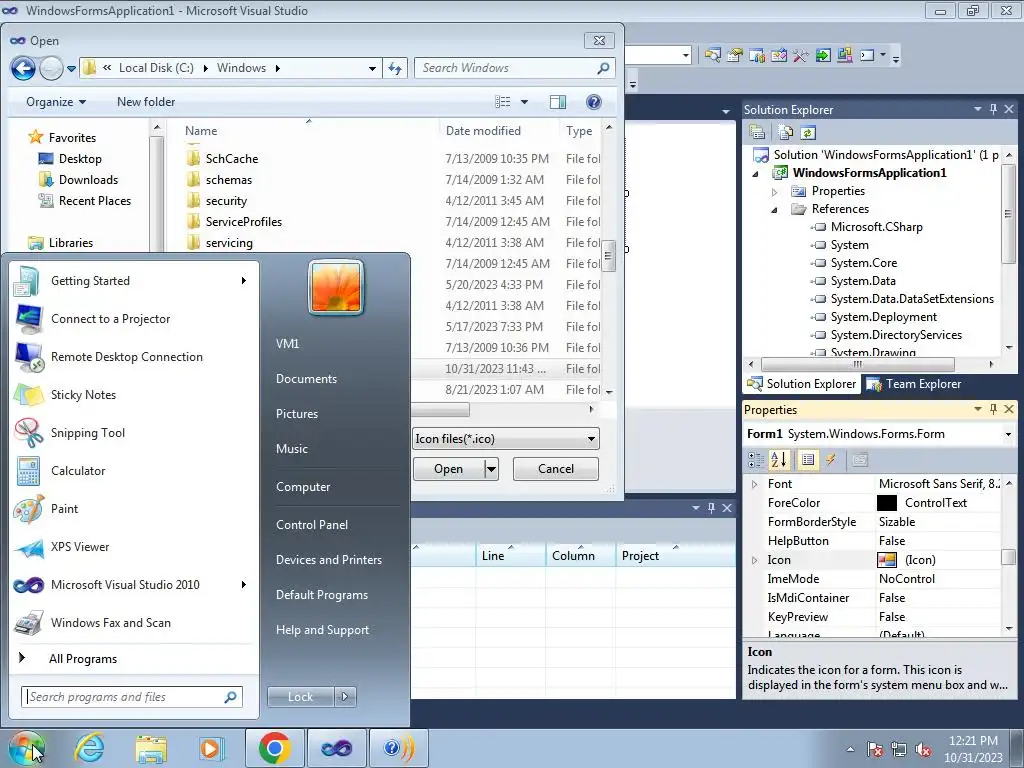Click the Chrome taskbar icon

coord(274,748)
